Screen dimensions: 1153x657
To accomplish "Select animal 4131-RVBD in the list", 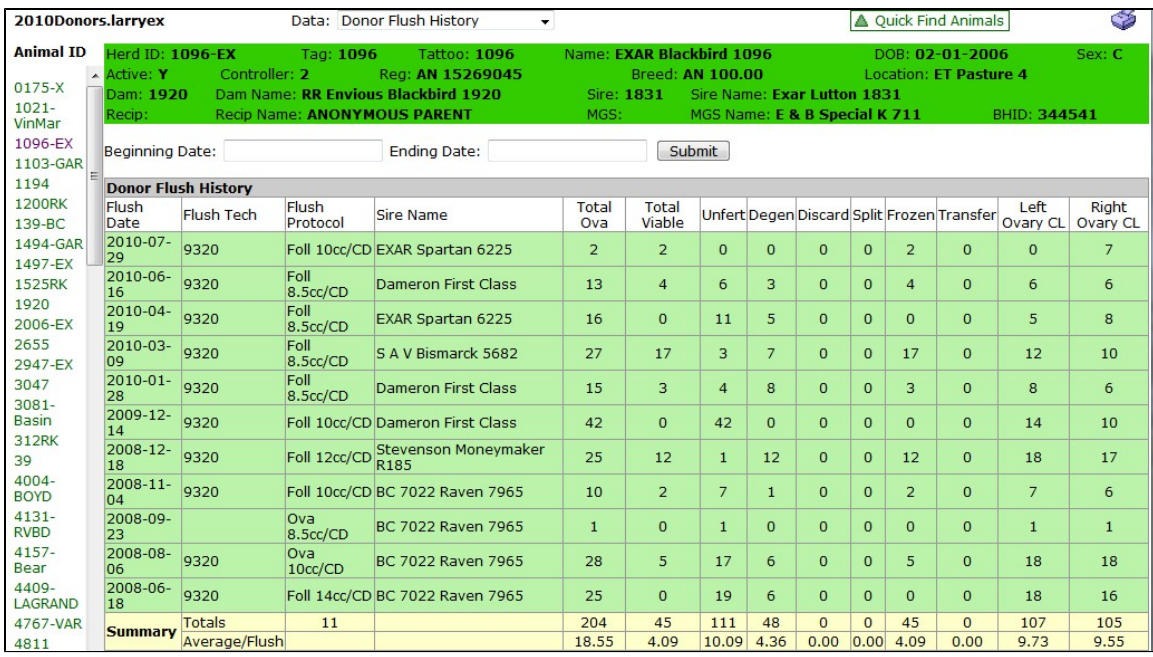I will pyautogui.click(x=32, y=524).
